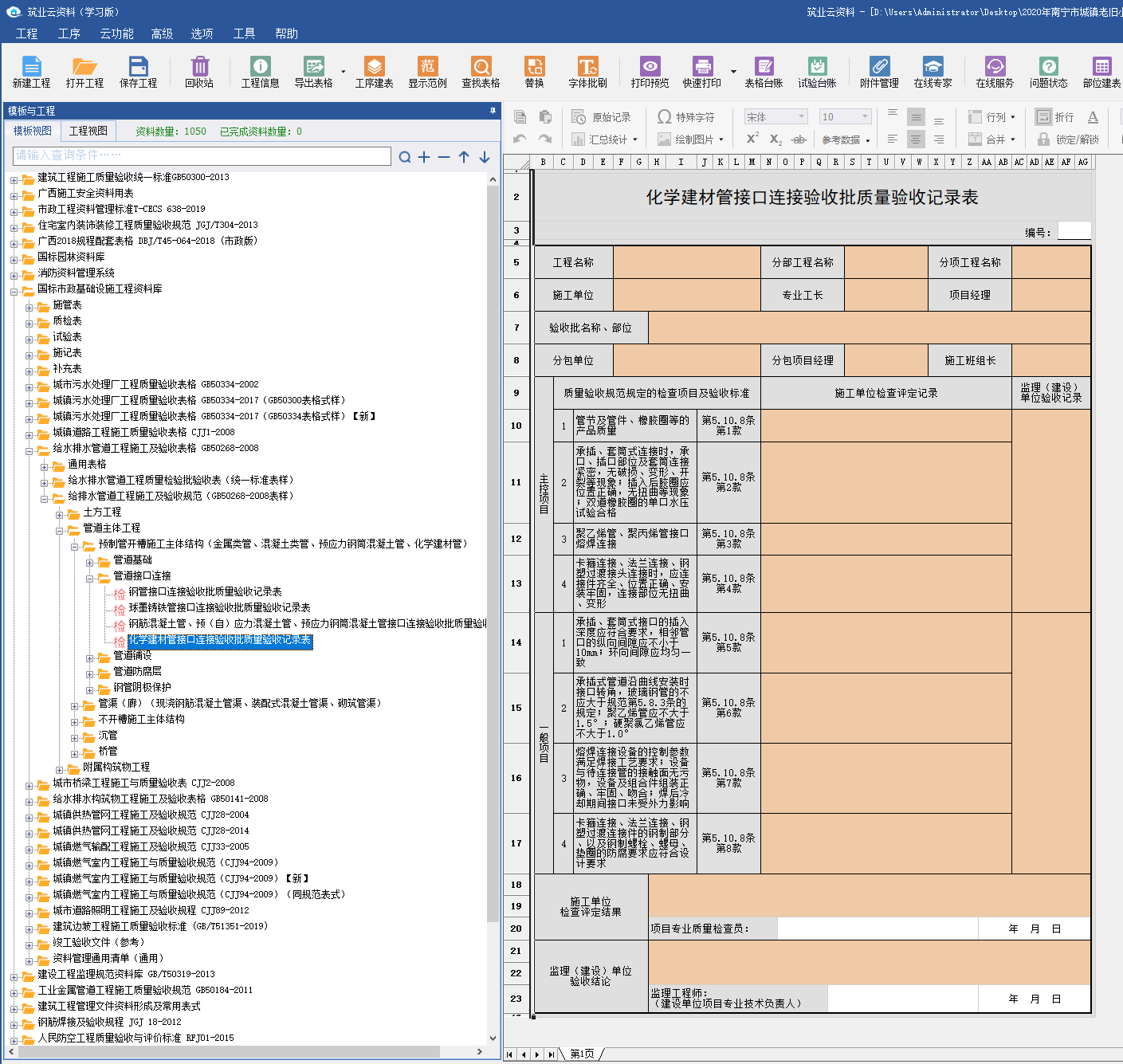Move up with the up arrow icon
The width and height of the screenshot is (1123, 1064).
(x=464, y=157)
